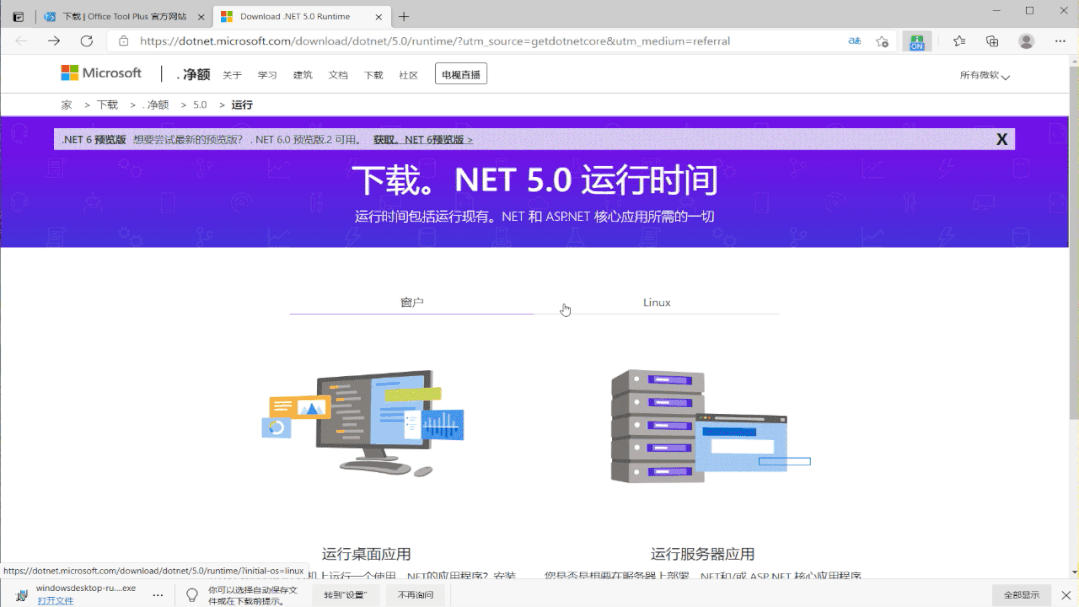Click the 转到"设置" button
The height and width of the screenshot is (607, 1079).
[345, 595]
